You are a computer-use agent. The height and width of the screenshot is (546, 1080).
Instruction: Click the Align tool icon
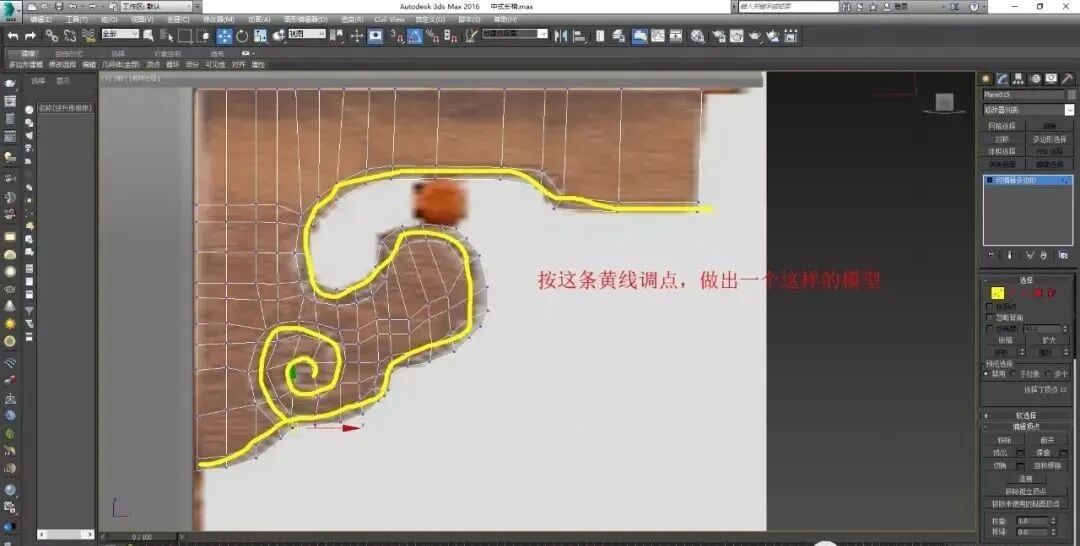tap(579, 36)
